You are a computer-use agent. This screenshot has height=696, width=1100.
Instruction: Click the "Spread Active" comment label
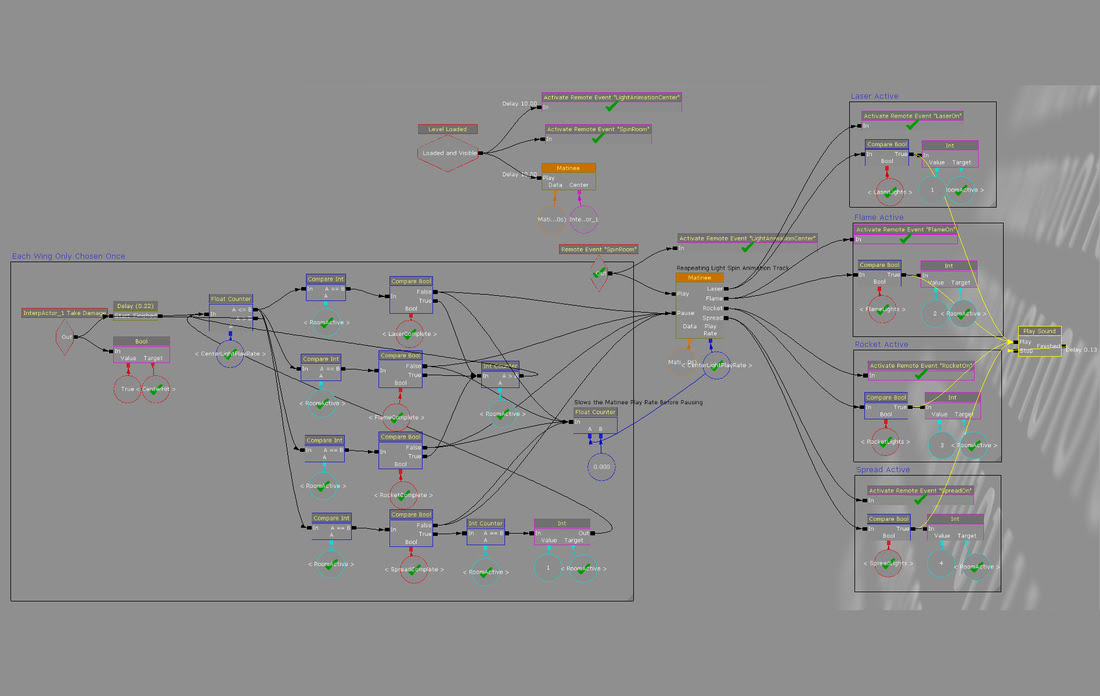(x=883, y=469)
